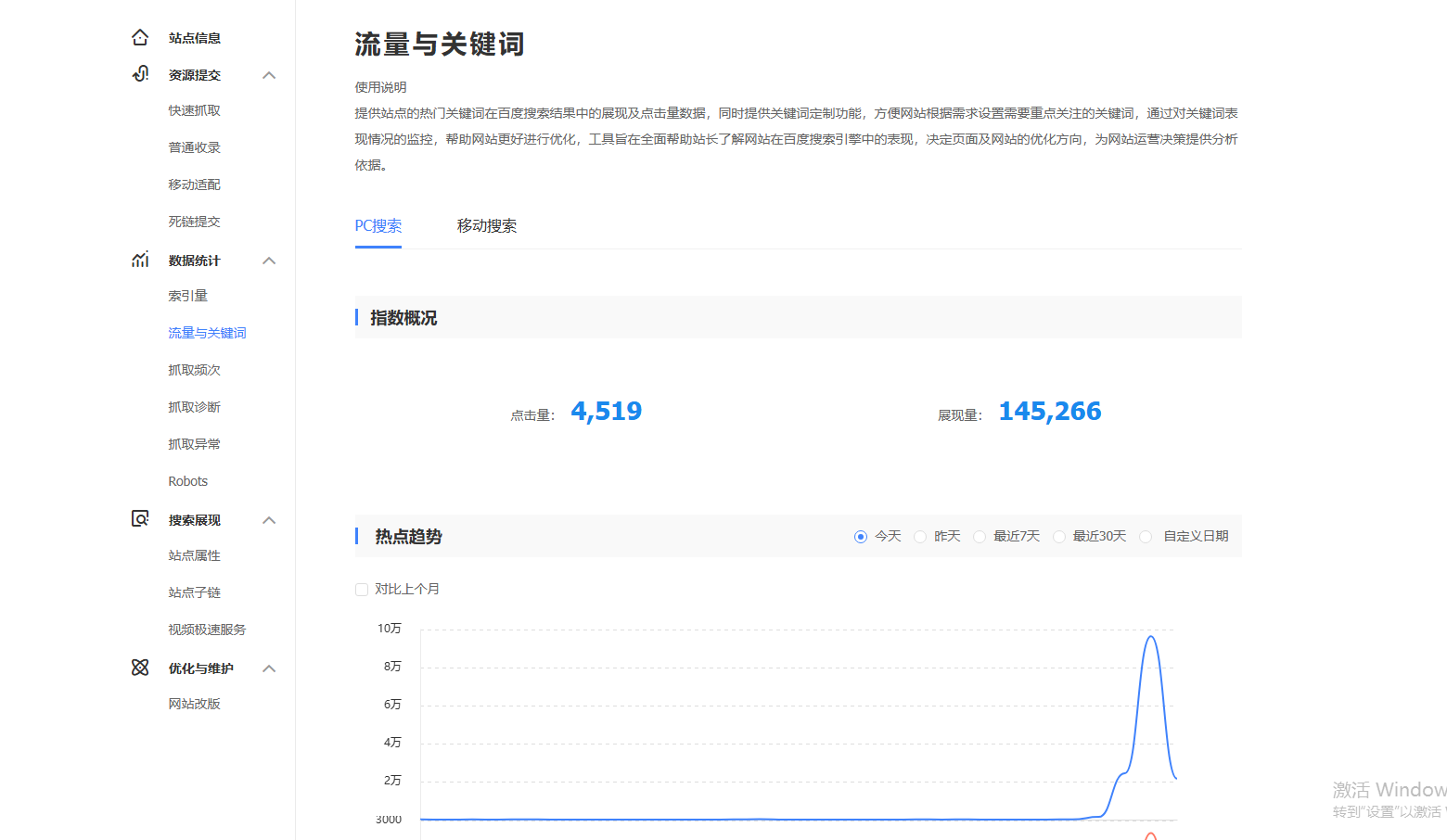Click the 点击量 value 4,519

[x=607, y=412]
